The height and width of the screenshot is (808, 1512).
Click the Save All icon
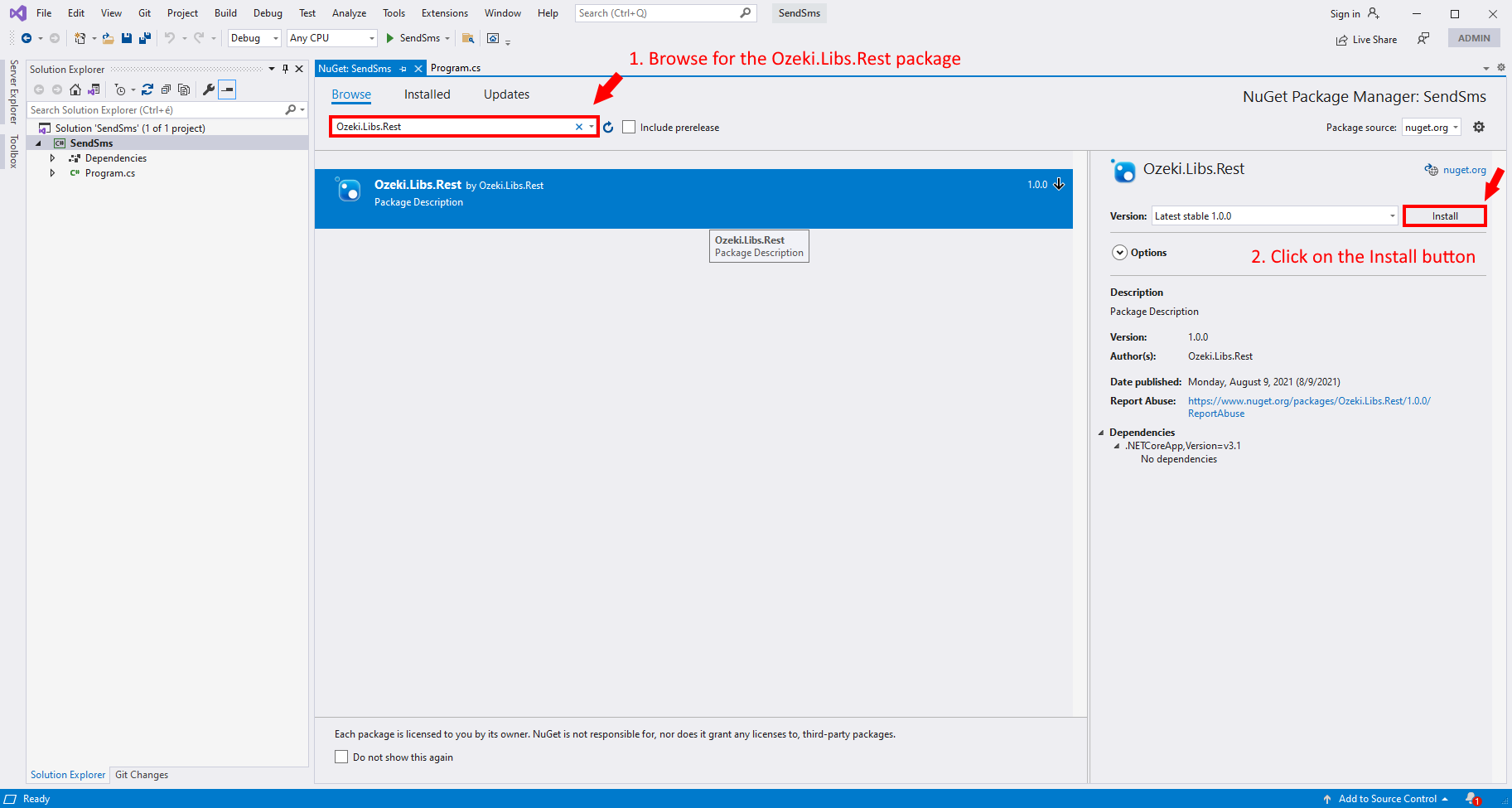(145, 38)
